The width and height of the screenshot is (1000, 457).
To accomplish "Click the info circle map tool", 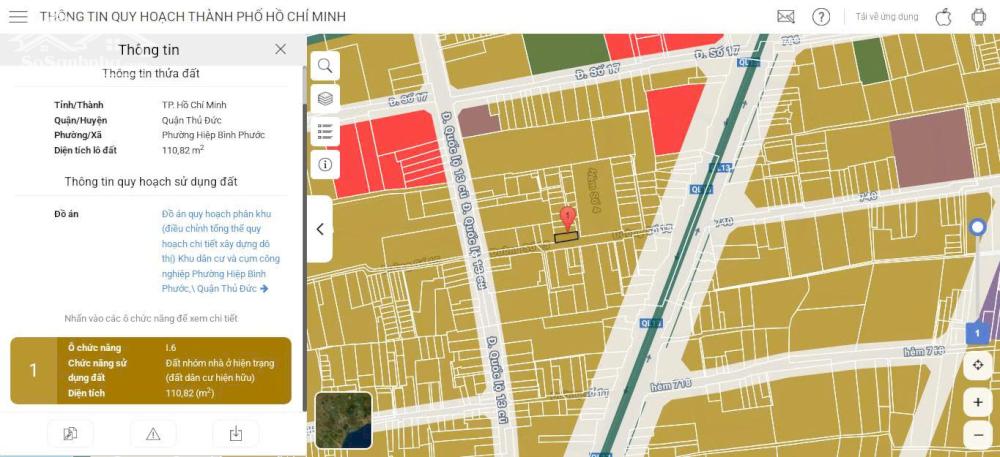I will coord(325,165).
